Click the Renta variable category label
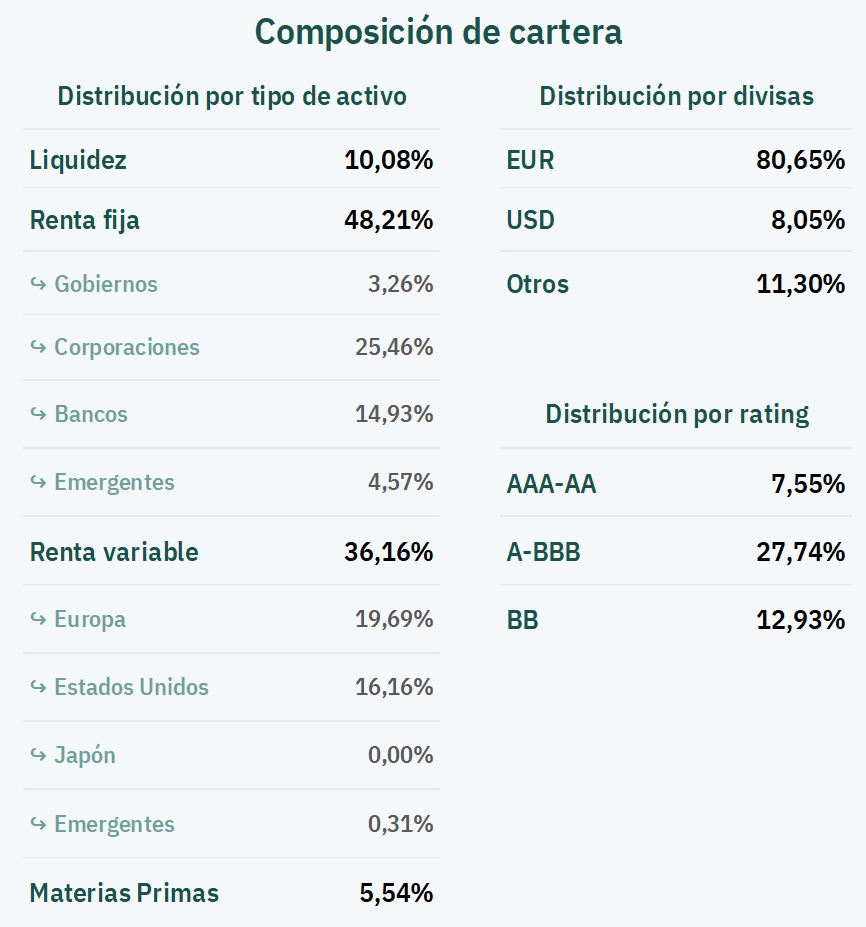 114,552
